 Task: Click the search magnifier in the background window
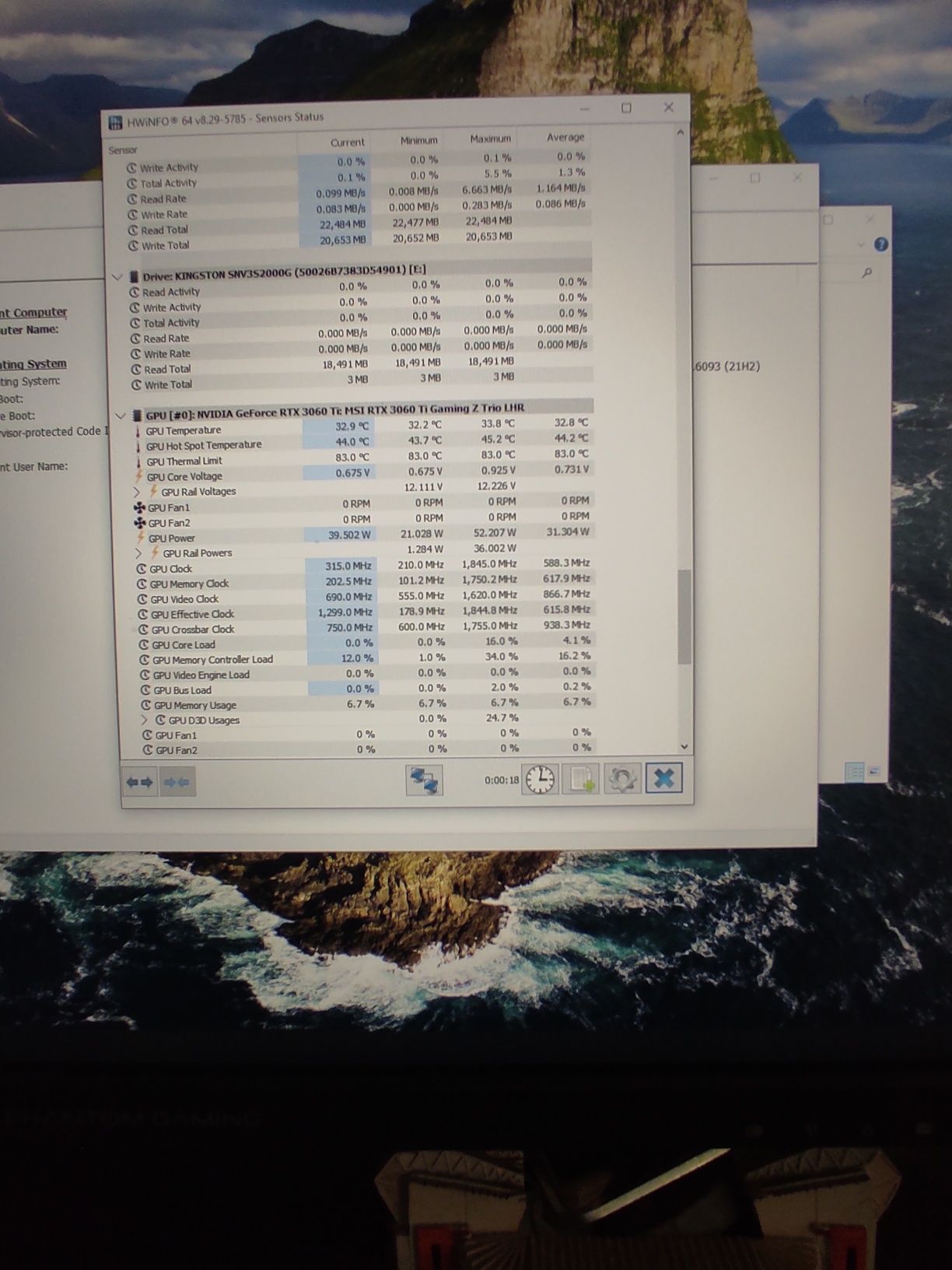click(x=866, y=272)
